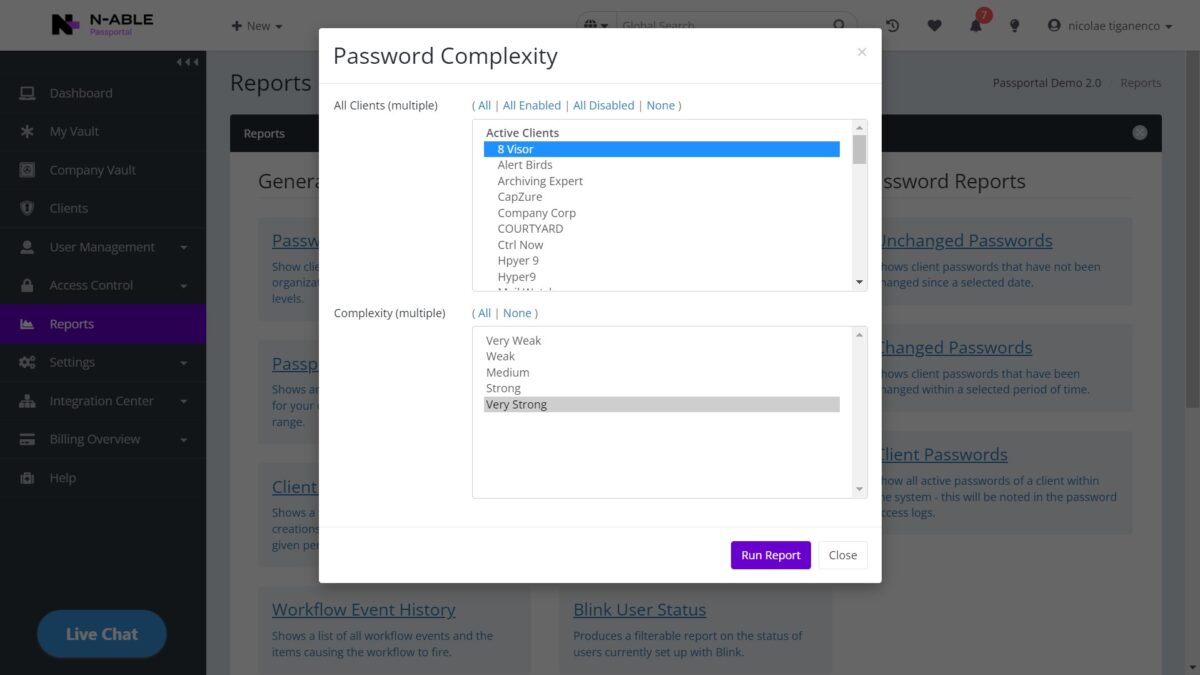Click the clients list scrollbar down arrow
1200x675 pixels.
point(859,282)
